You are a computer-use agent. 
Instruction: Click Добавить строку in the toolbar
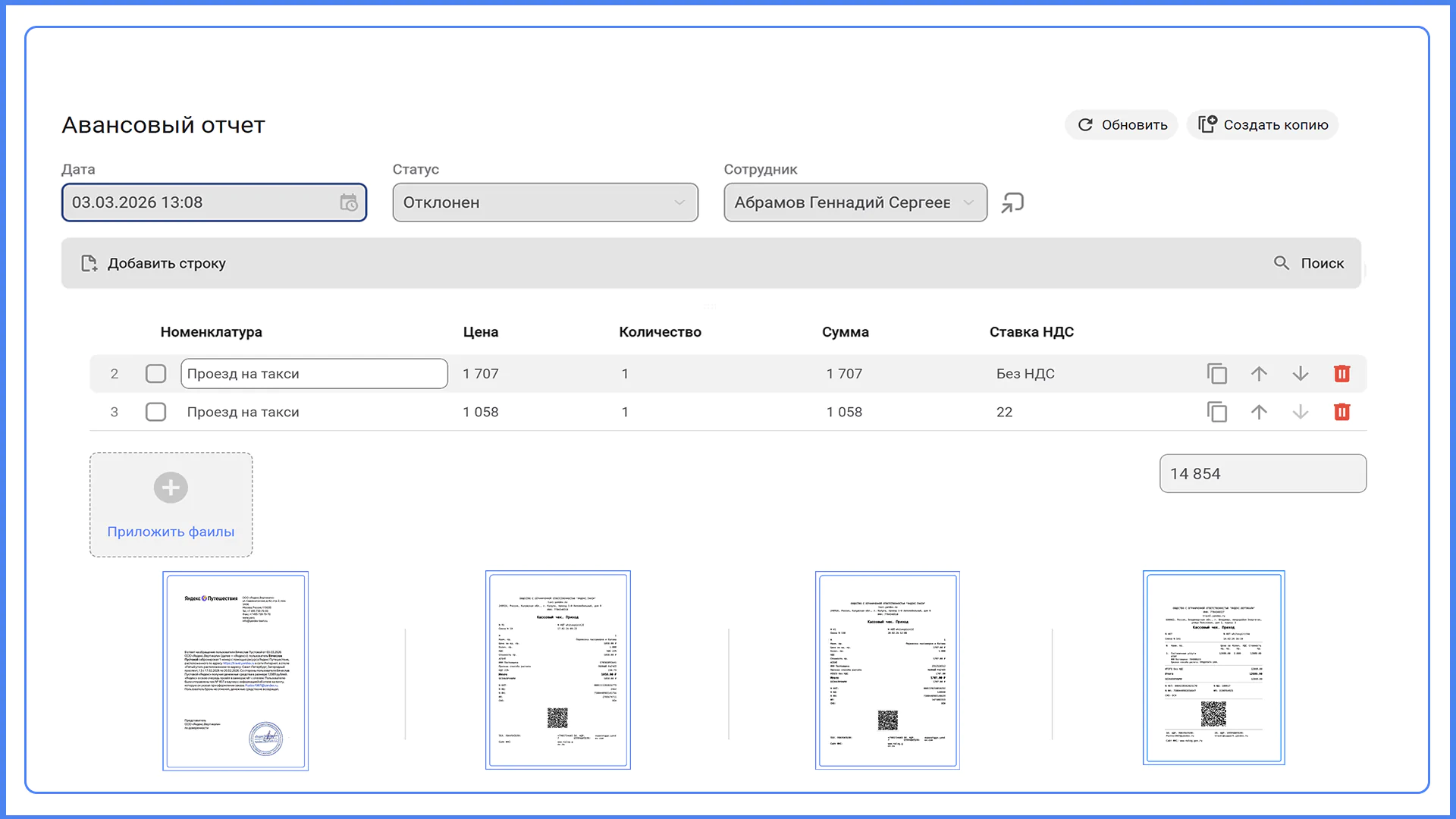pyautogui.click(x=154, y=263)
